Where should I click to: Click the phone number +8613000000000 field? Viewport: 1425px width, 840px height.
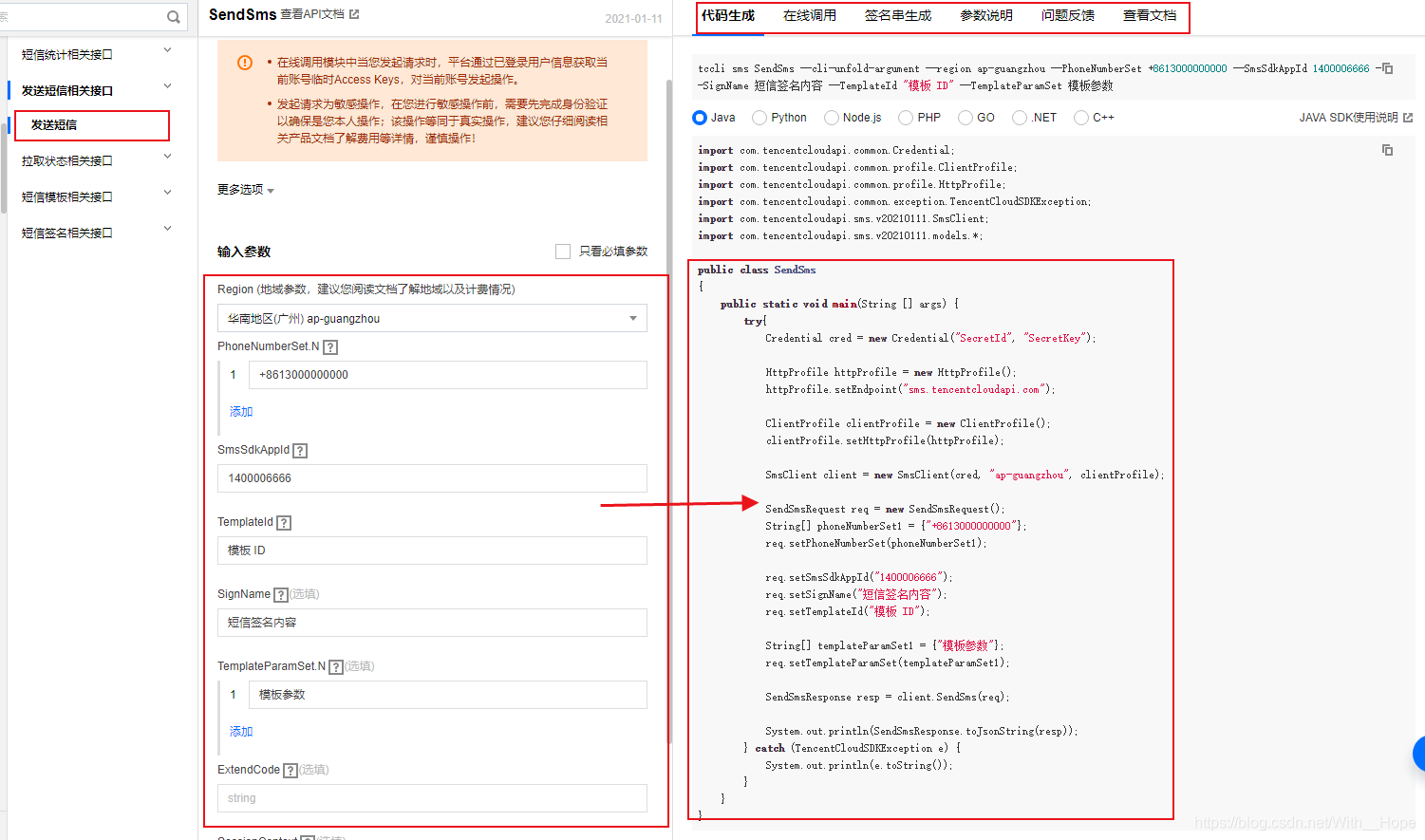(x=448, y=375)
